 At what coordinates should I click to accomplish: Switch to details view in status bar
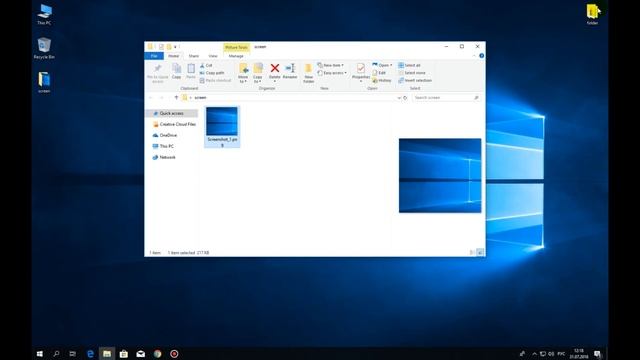pos(472,253)
